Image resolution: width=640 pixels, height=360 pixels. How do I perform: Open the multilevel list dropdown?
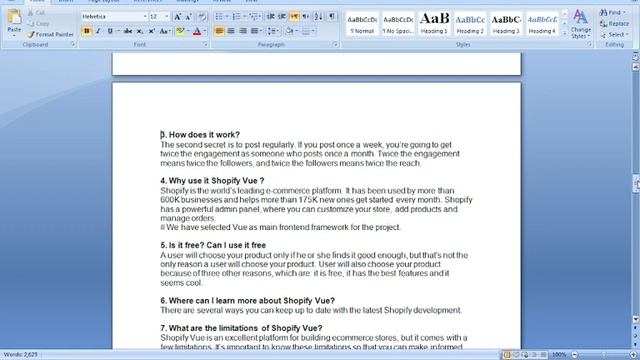tap(261, 17)
